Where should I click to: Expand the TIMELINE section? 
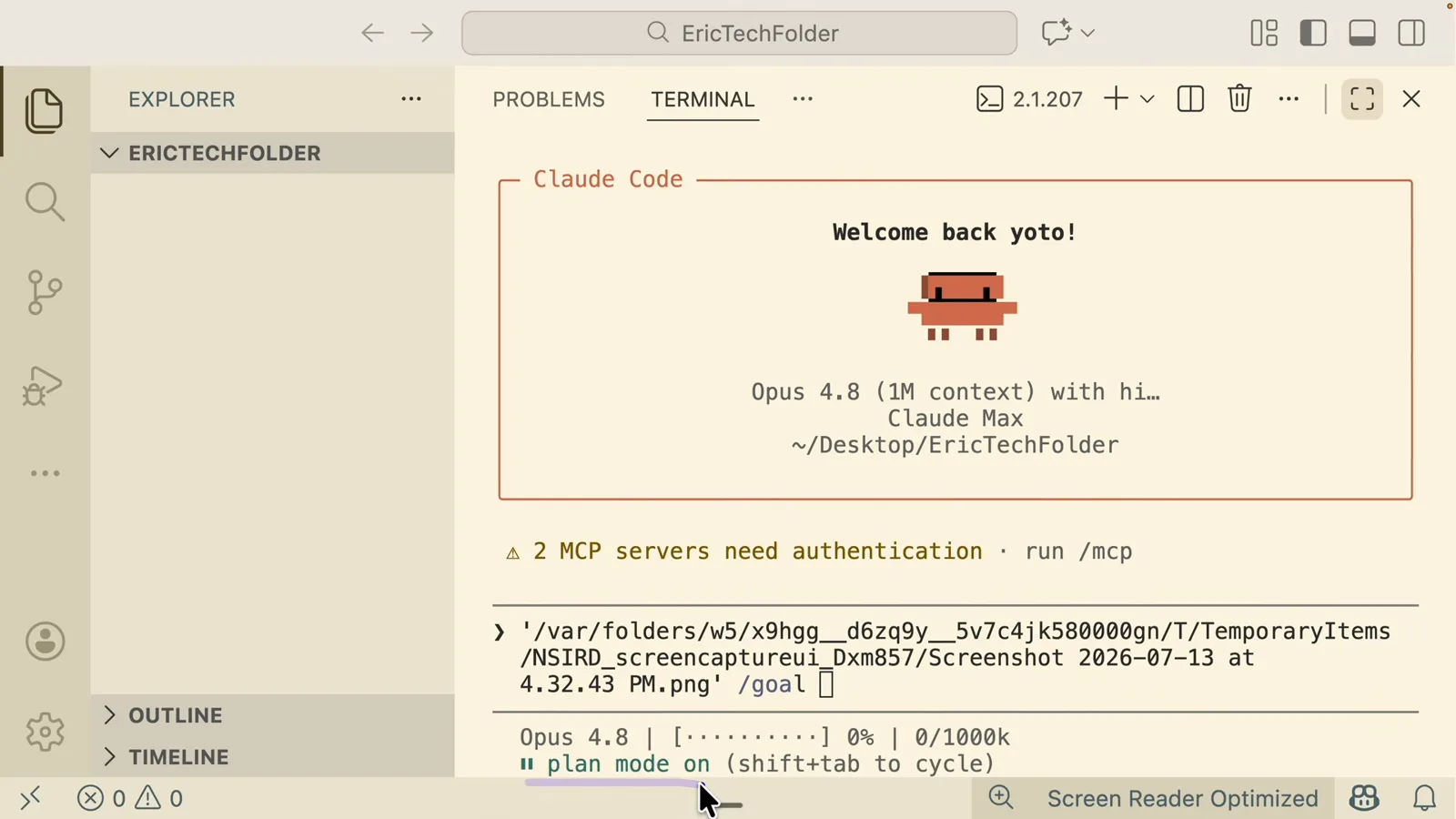tap(273, 757)
